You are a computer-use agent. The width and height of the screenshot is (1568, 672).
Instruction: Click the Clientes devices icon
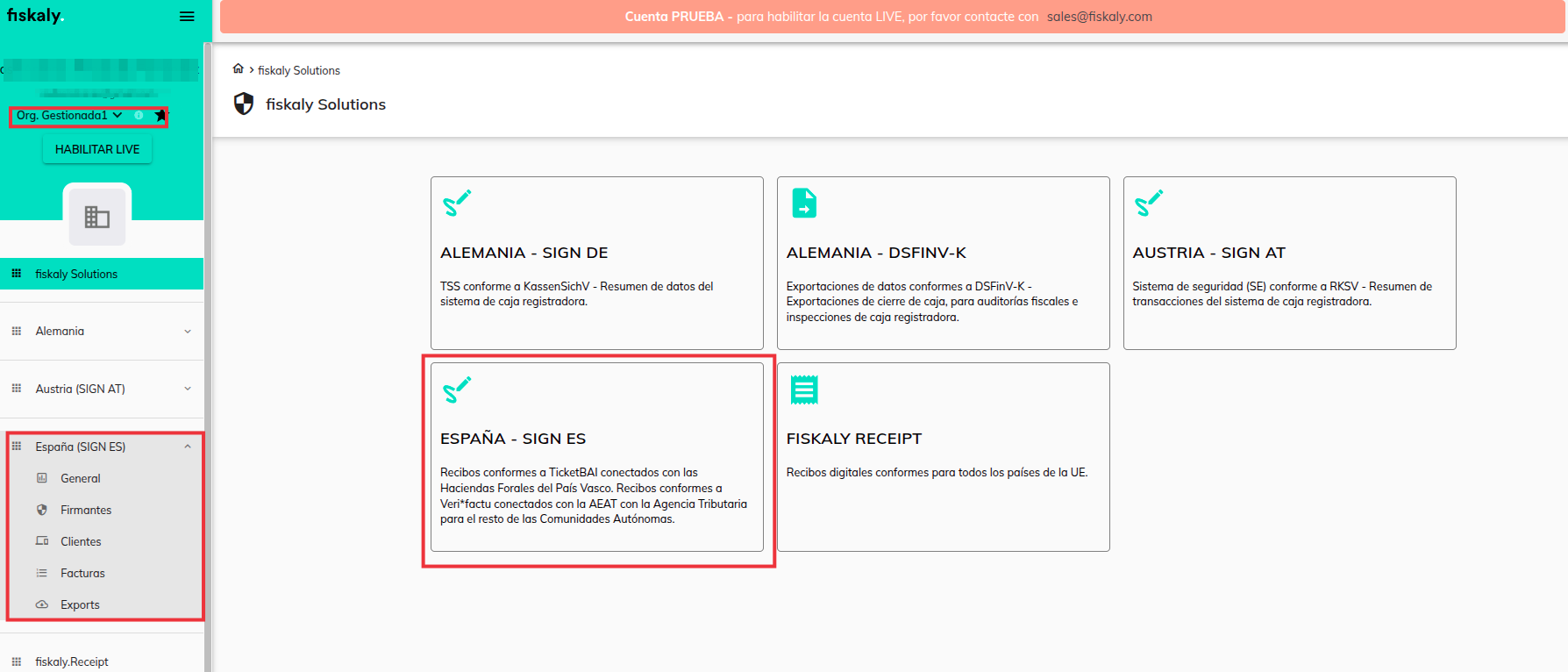[x=42, y=541]
